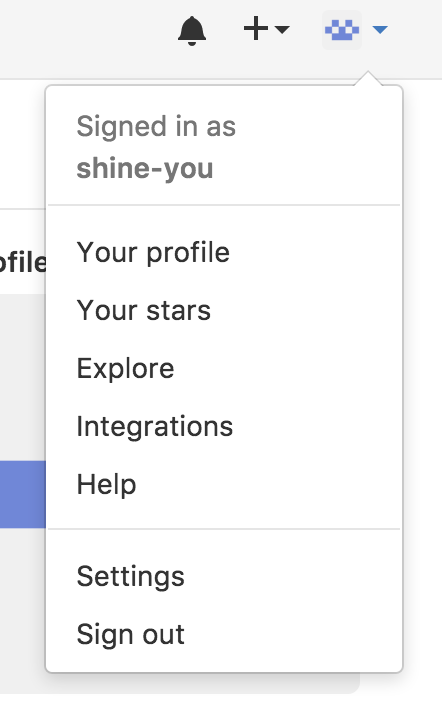Expand the caret beside the plus icon
The width and height of the screenshot is (442, 706).
pyautogui.click(x=282, y=29)
